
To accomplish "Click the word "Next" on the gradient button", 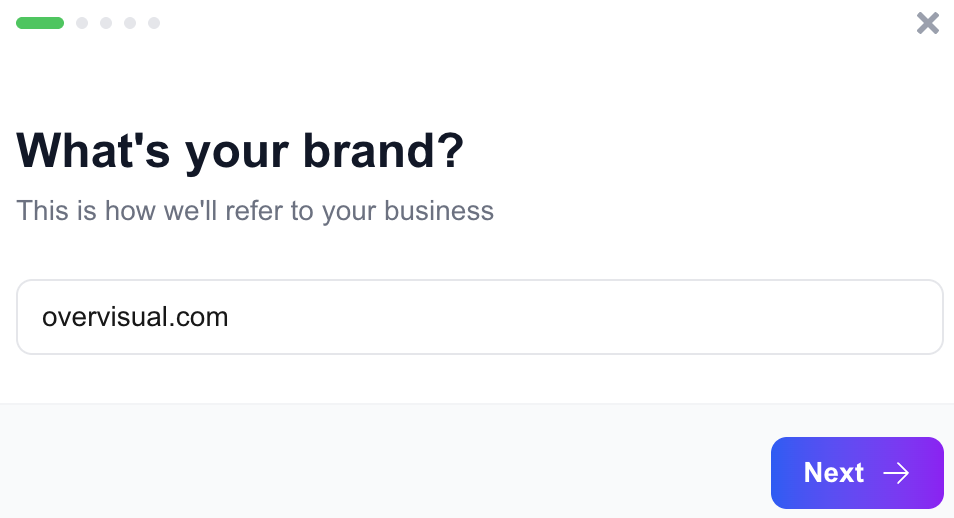I will [x=833, y=473].
